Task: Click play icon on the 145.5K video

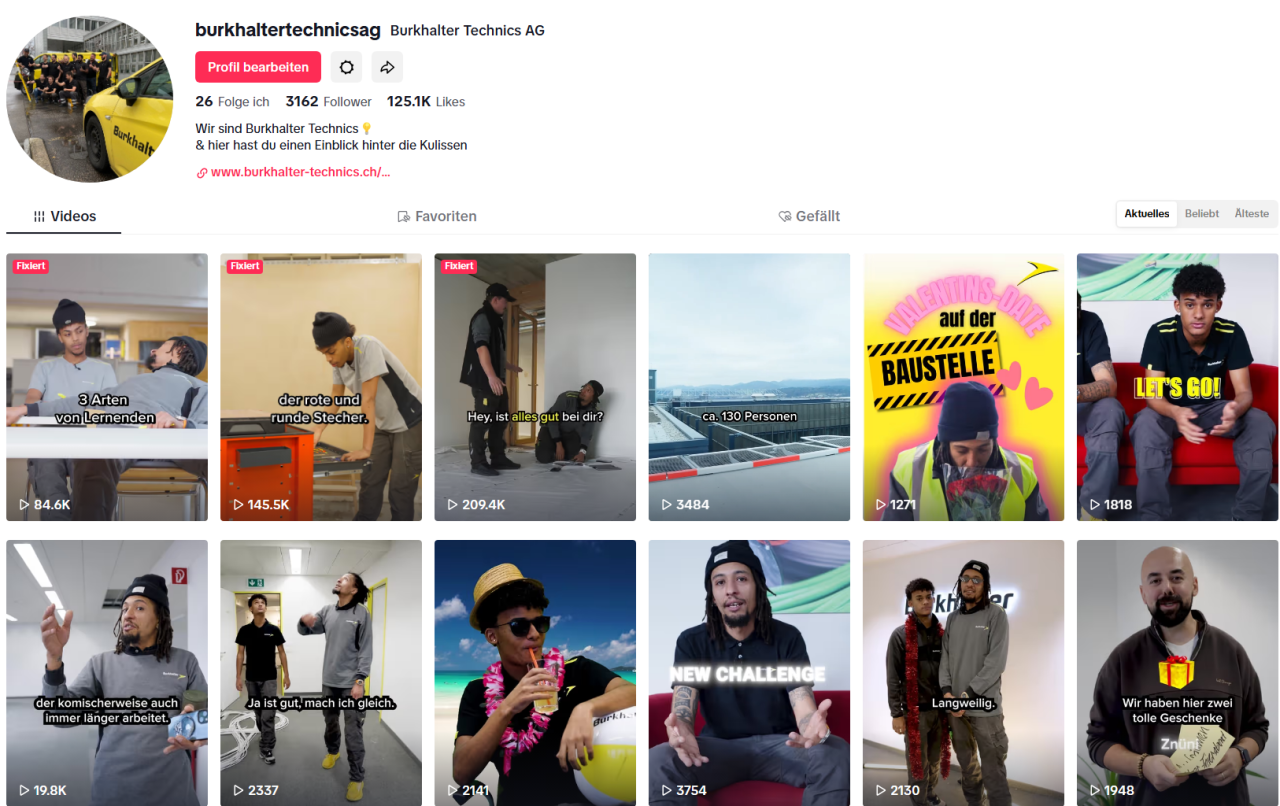Action: tap(238, 505)
